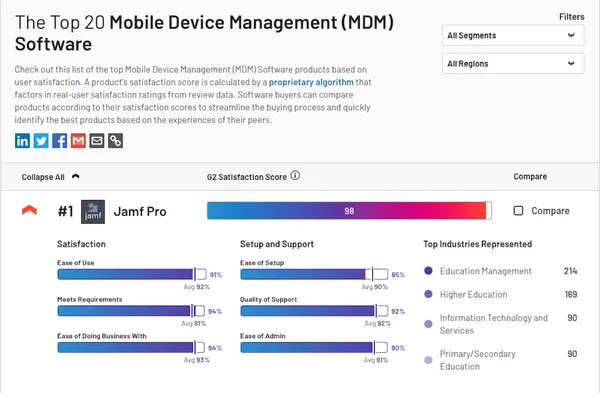Click Collapse All

(x=50, y=177)
